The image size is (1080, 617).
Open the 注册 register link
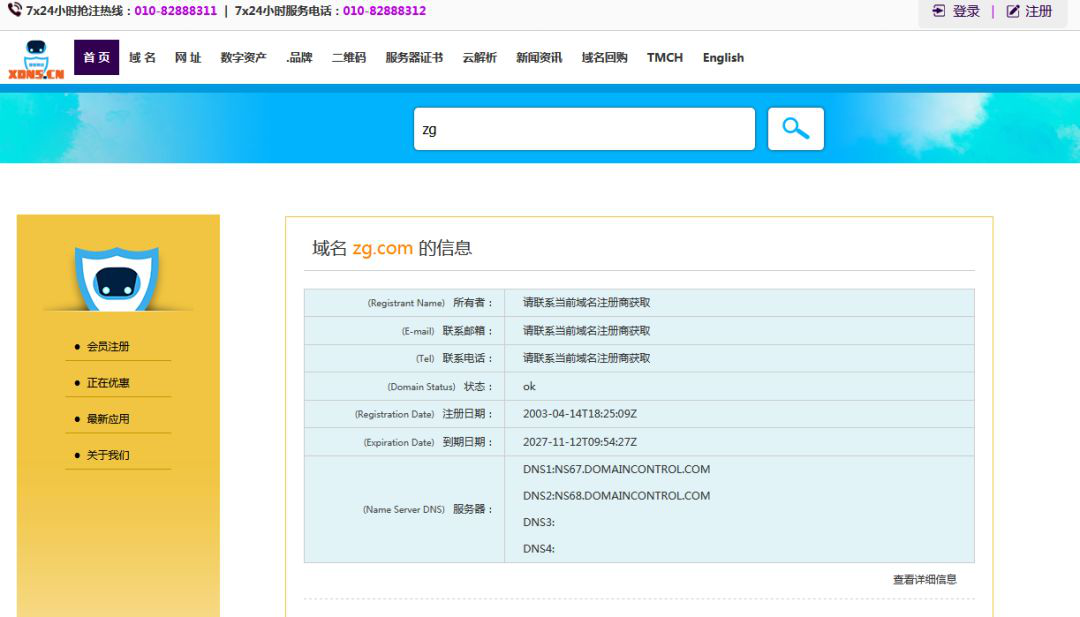coord(1029,11)
